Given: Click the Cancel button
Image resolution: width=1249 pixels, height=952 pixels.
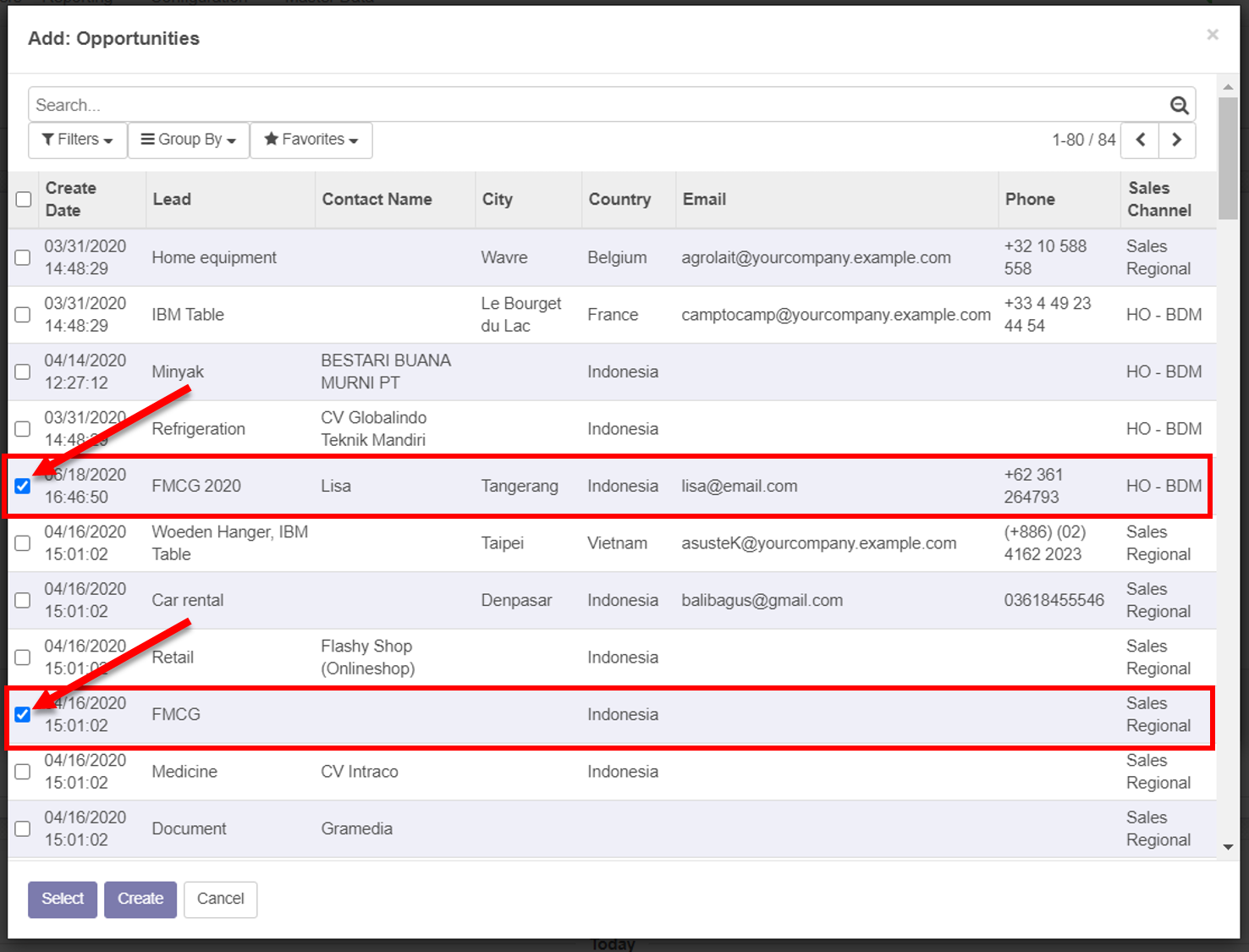Looking at the screenshot, I should click(x=220, y=899).
